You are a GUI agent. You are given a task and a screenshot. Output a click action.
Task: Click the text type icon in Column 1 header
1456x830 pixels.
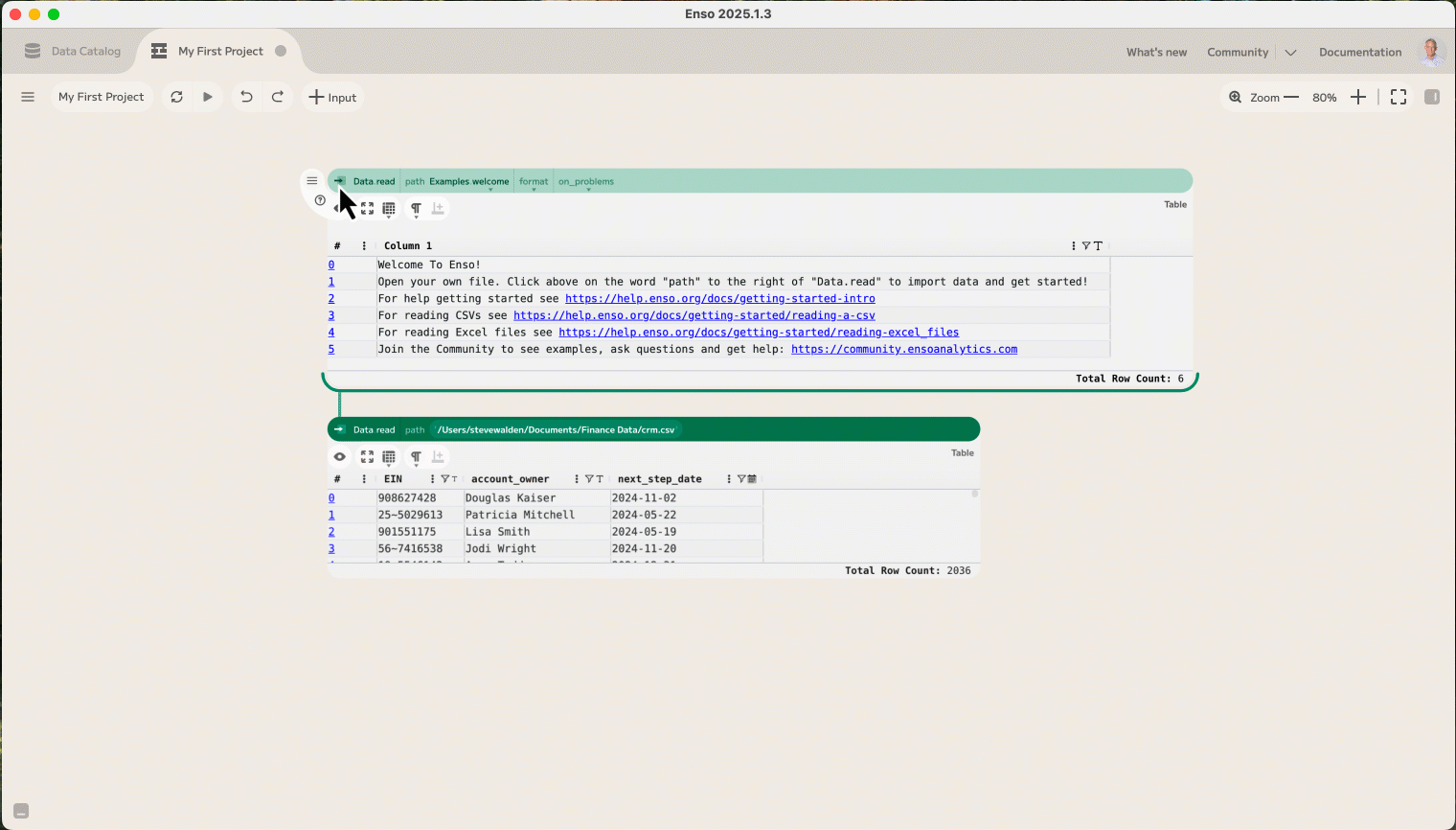(x=1098, y=246)
